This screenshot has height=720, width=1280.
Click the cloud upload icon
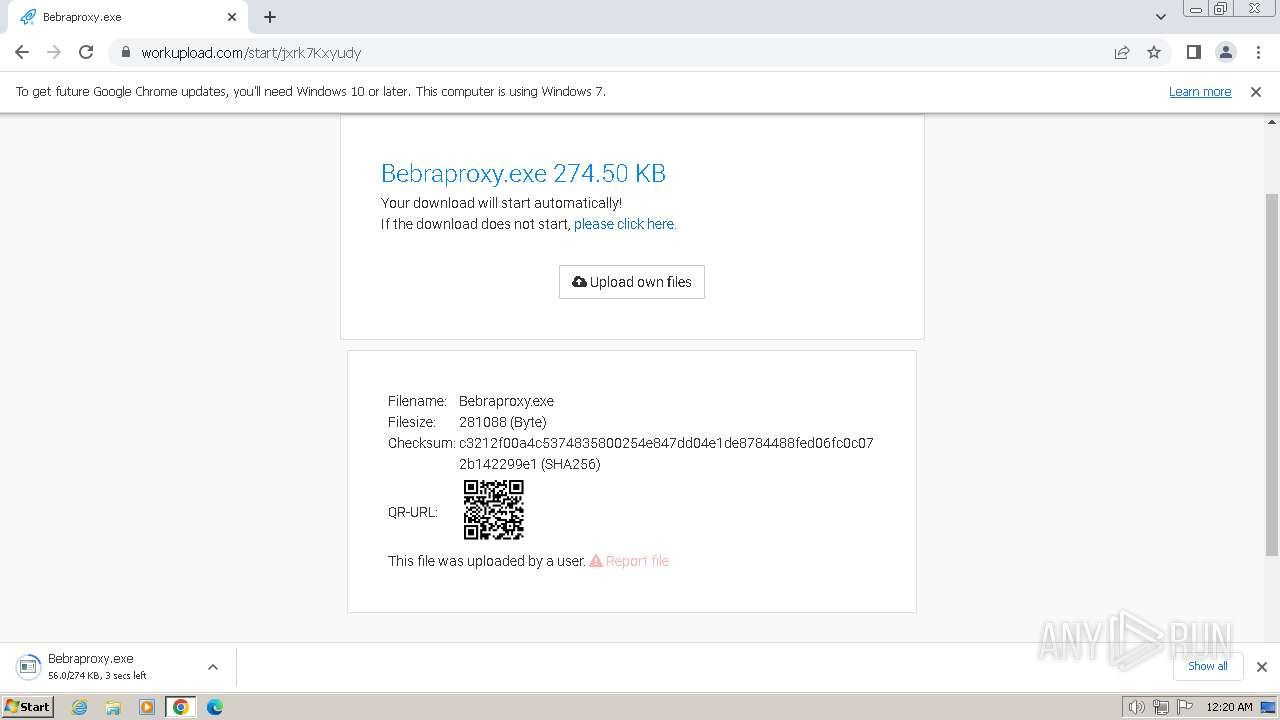(x=579, y=282)
